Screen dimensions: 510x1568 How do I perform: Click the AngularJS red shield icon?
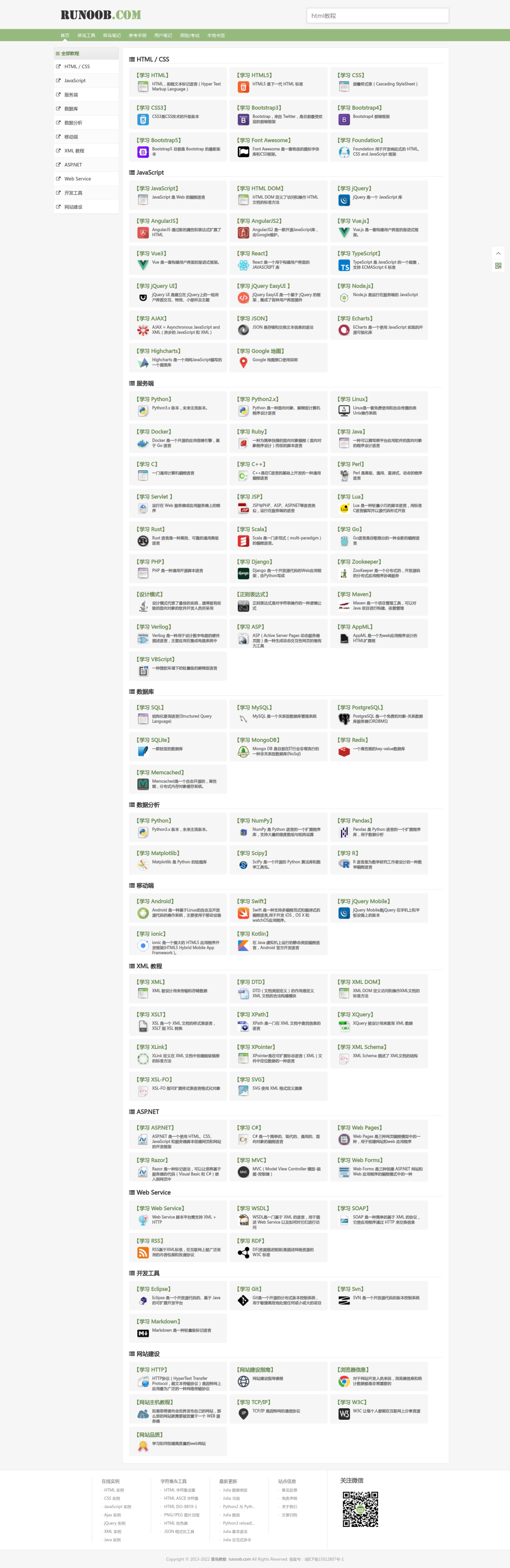[142, 233]
